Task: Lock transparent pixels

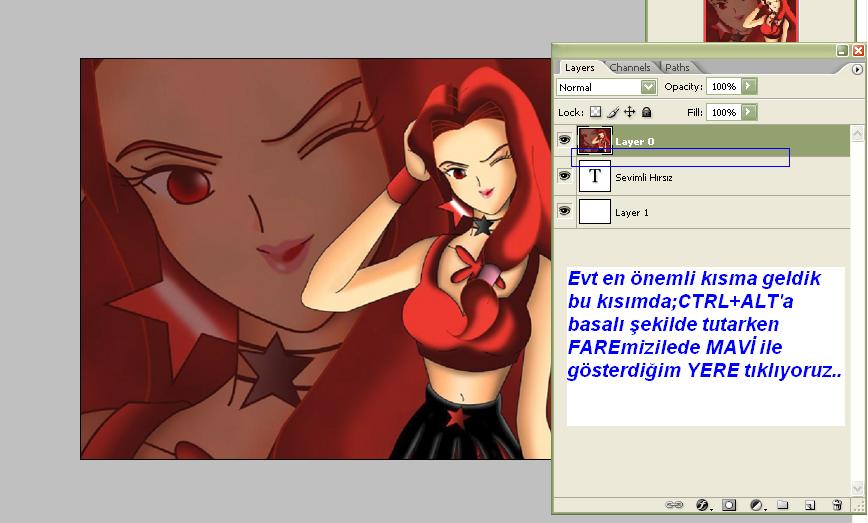Action: click(x=596, y=113)
